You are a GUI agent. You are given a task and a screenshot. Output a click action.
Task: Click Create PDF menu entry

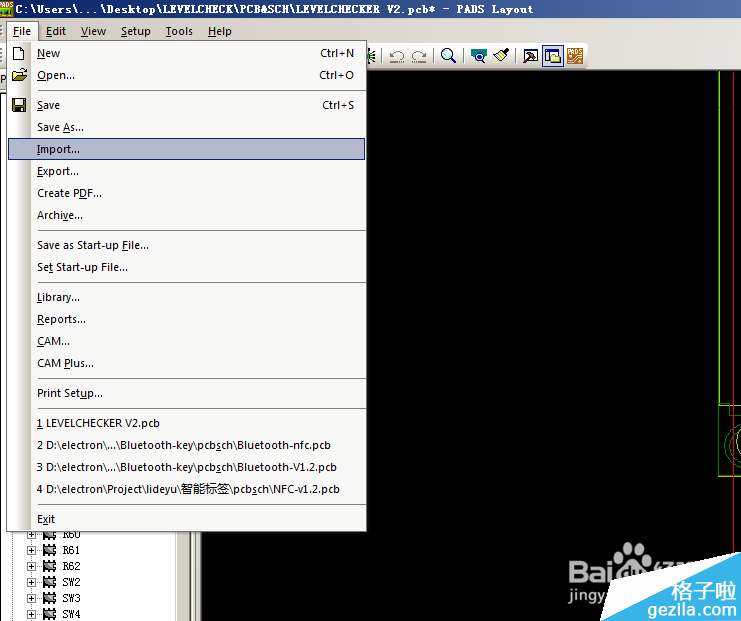coord(69,193)
